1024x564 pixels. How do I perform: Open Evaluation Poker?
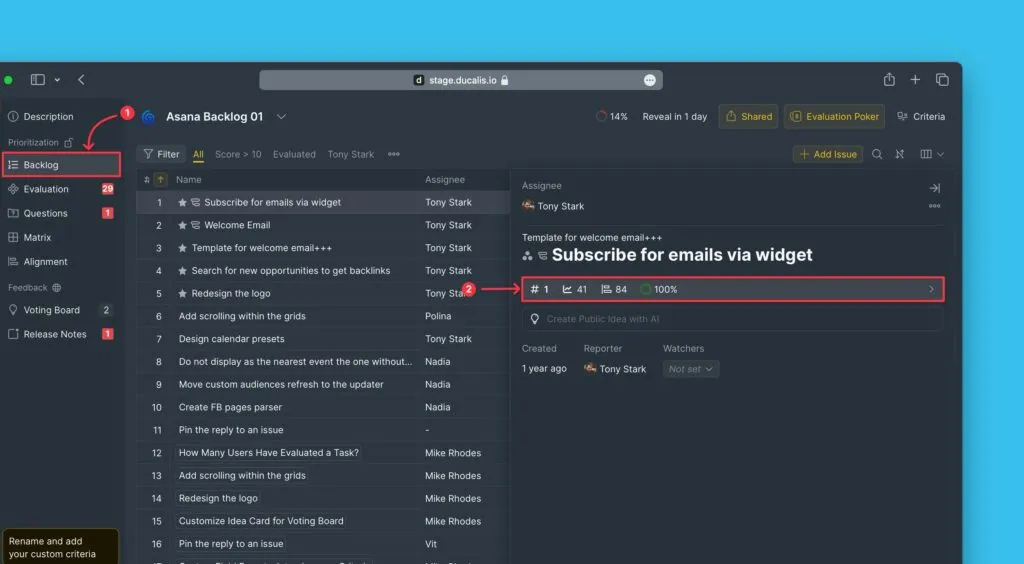(834, 116)
